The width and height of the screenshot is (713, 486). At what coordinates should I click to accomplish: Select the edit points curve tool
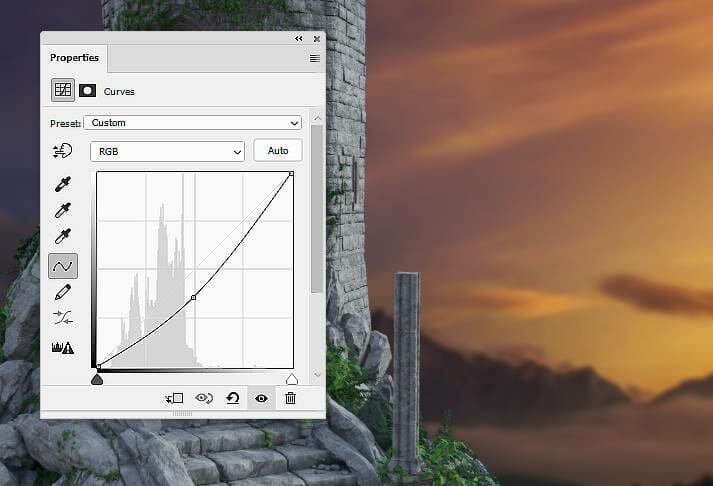pyautogui.click(x=63, y=266)
